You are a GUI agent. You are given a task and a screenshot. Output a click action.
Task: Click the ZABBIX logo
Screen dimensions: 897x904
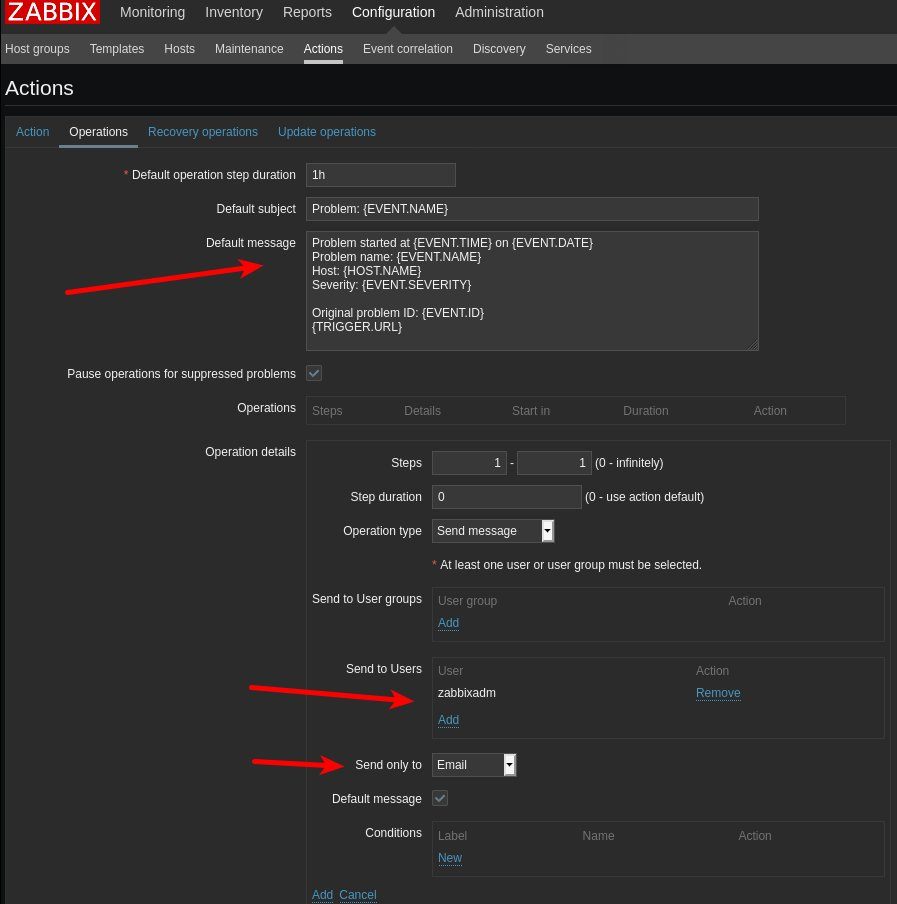52,12
